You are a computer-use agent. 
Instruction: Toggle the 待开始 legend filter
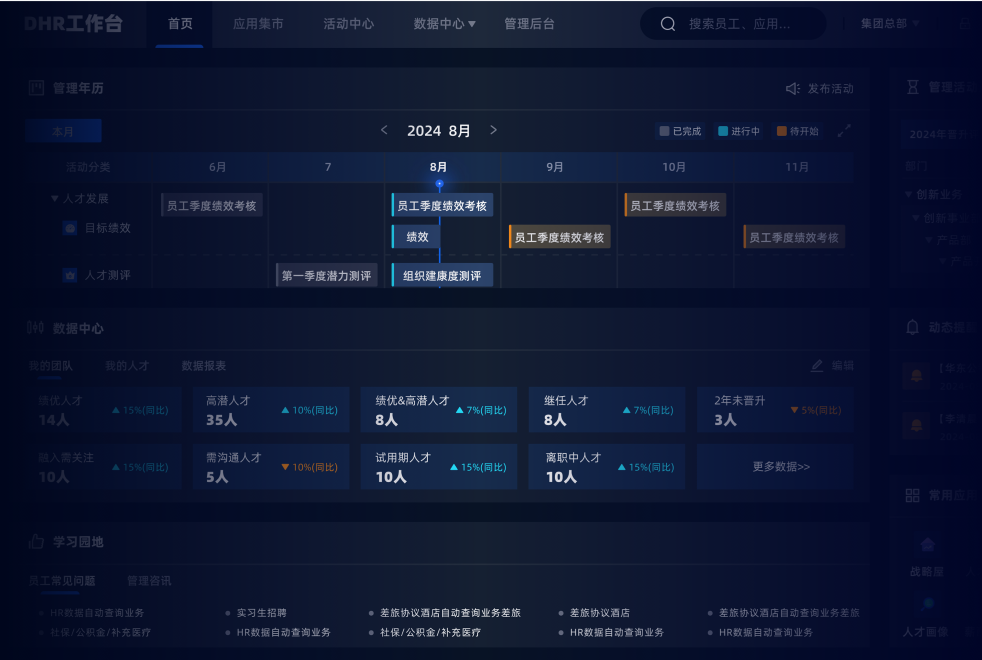(797, 131)
